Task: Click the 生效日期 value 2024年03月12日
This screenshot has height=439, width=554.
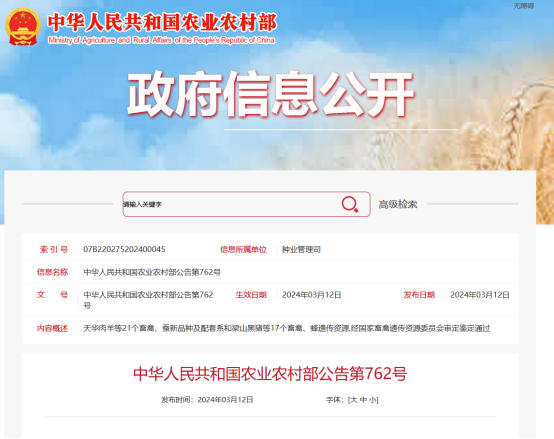Action: pyautogui.click(x=311, y=295)
